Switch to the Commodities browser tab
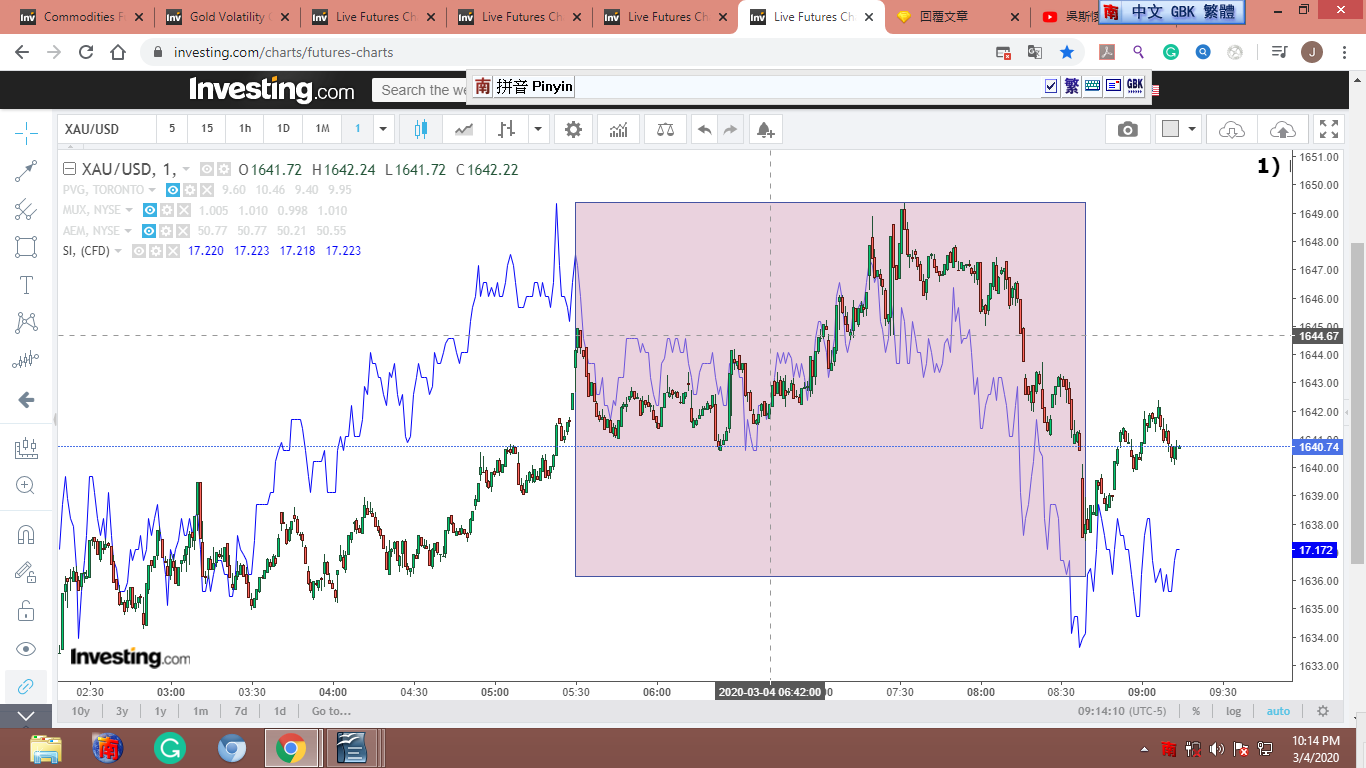Viewport: 1366px width, 768px height. (82, 17)
